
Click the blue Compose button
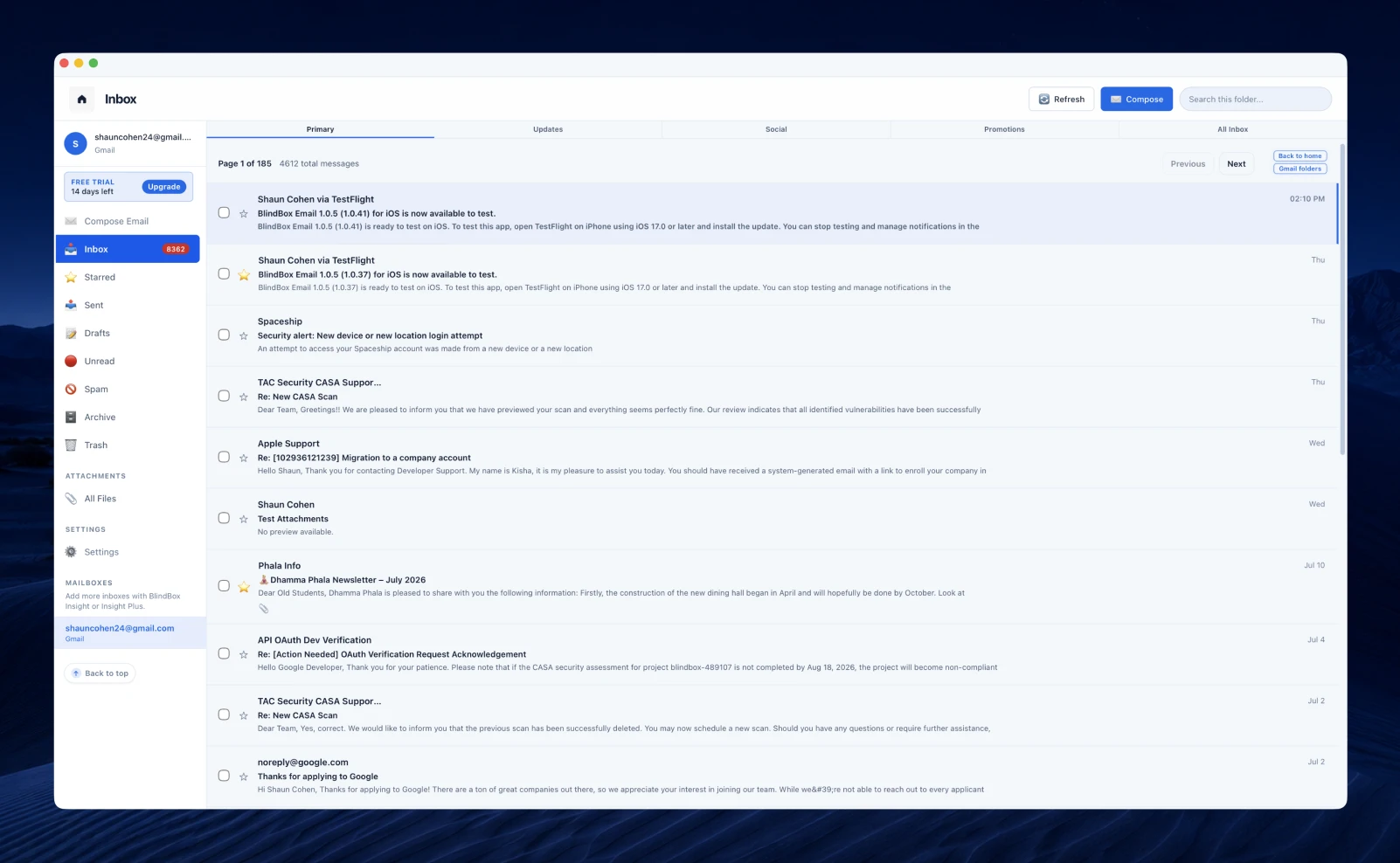click(x=1136, y=100)
